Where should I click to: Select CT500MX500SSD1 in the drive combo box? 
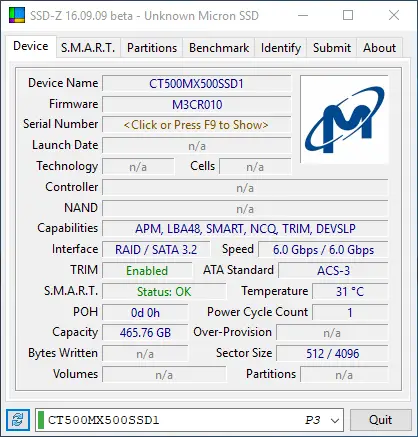pyautogui.click(x=189, y=420)
